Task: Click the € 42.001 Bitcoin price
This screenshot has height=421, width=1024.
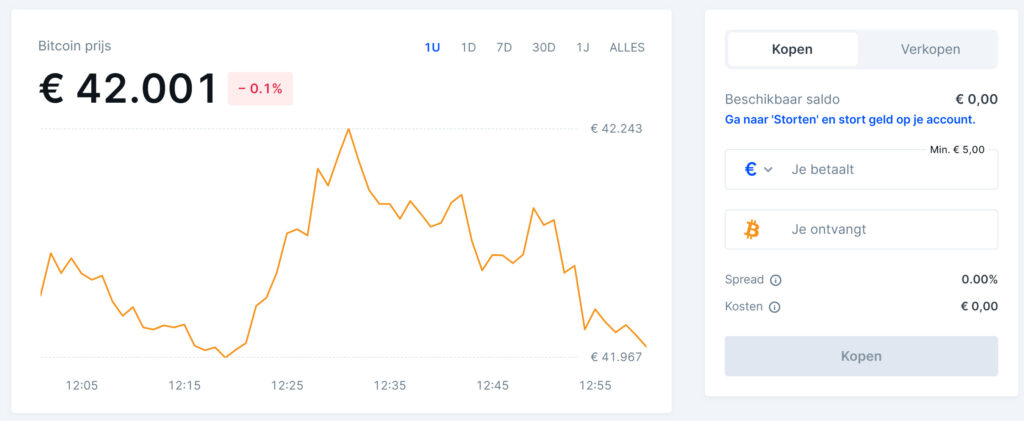Action: coord(128,89)
